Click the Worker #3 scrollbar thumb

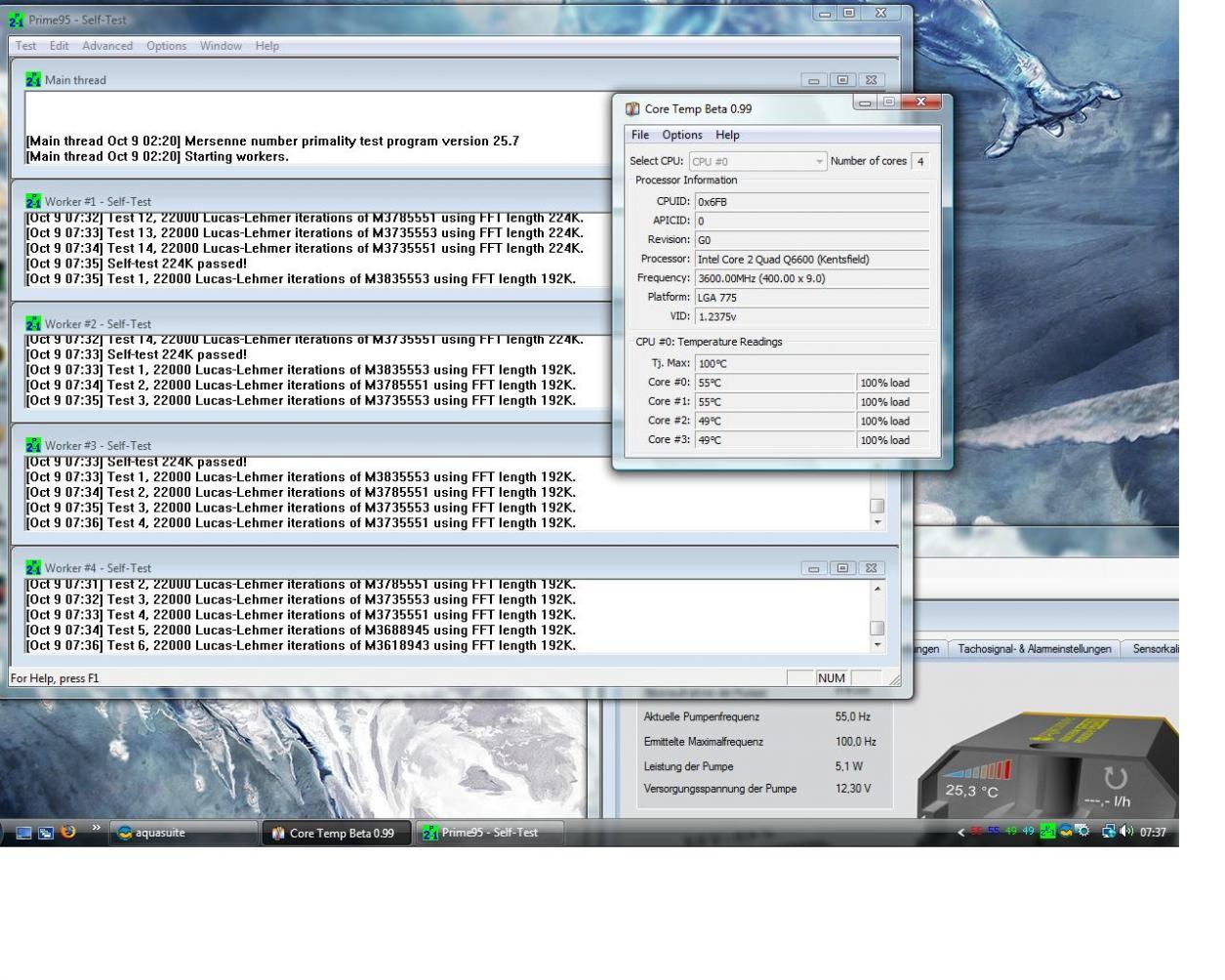(x=877, y=506)
